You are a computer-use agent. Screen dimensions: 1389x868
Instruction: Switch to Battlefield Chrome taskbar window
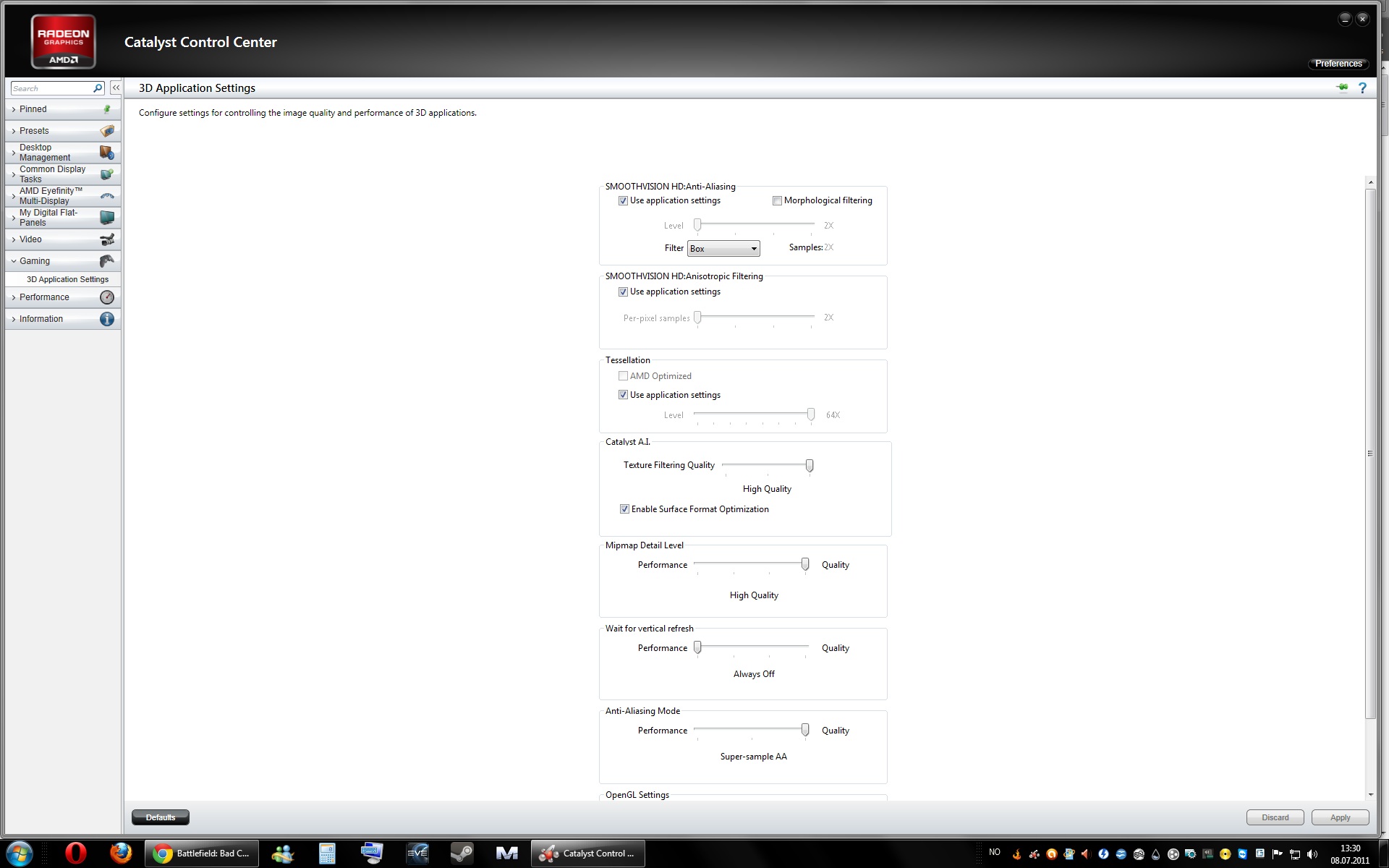click(x=201, y=854)
